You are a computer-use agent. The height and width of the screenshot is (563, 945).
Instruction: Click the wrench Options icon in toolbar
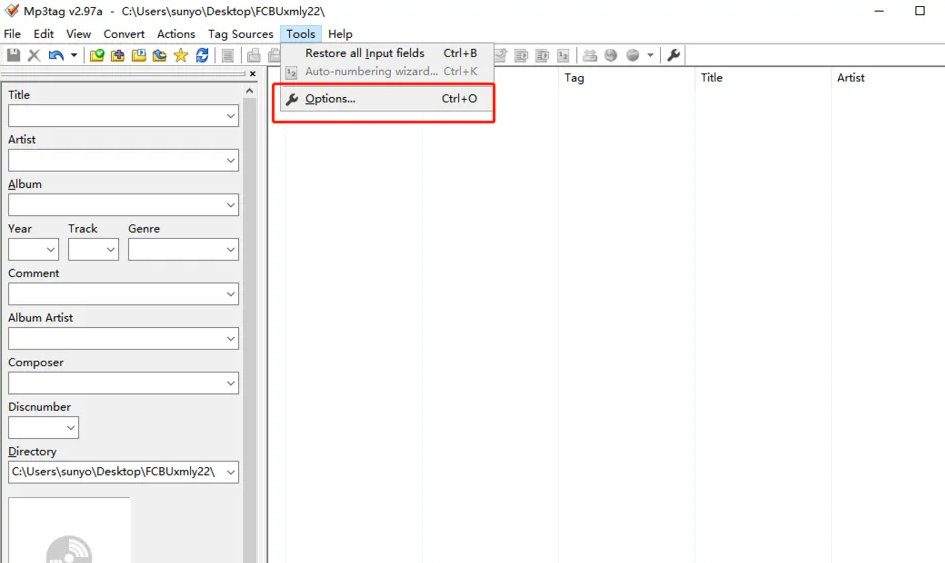pos(674,55)
